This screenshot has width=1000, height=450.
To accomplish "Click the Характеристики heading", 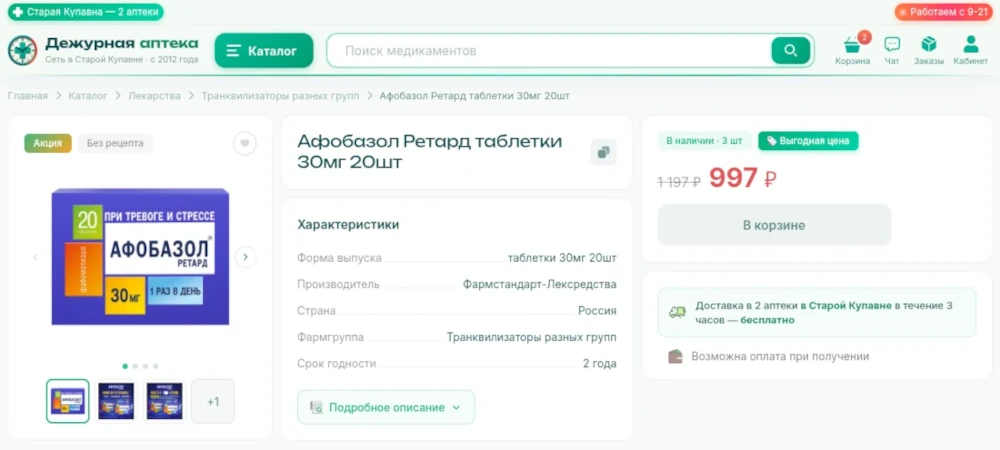I will (348, 224).
